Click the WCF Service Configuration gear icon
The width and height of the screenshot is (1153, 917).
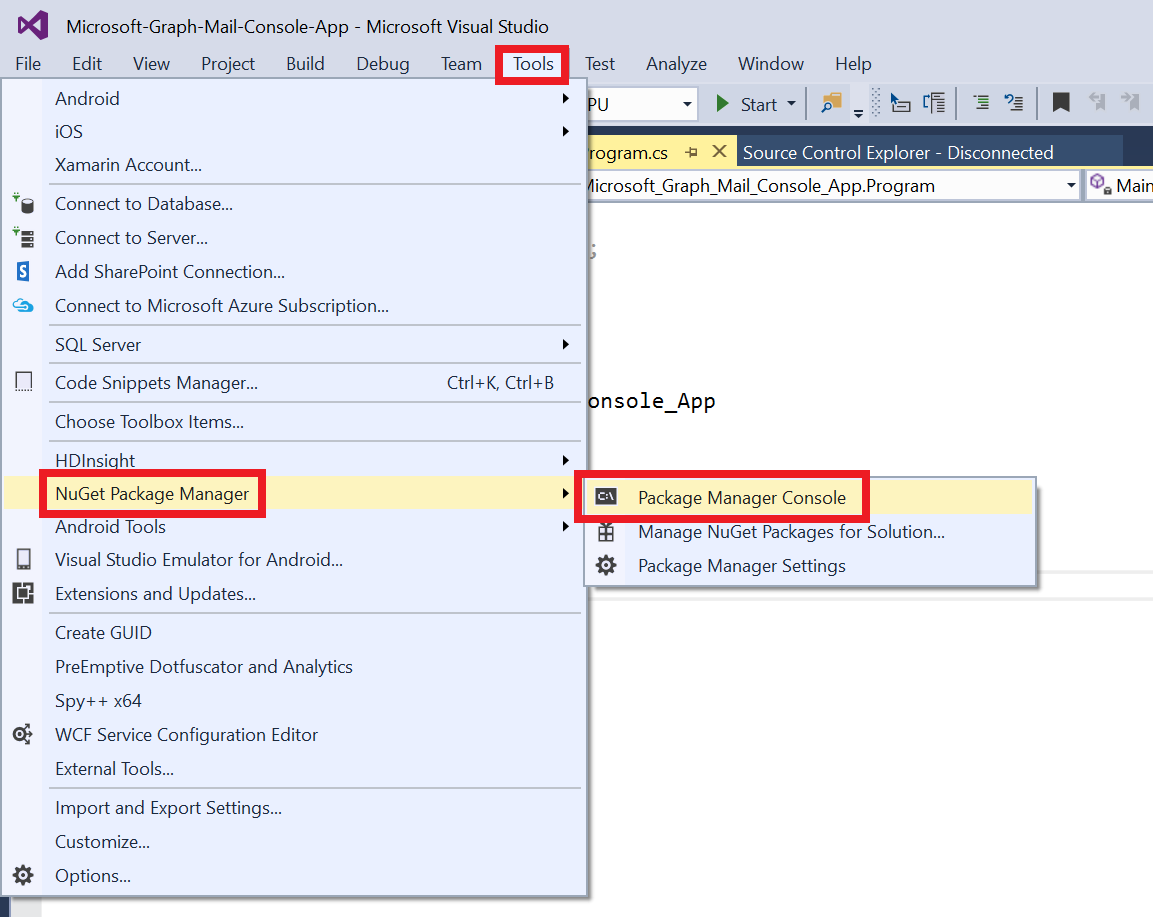[x=23, y=734]
